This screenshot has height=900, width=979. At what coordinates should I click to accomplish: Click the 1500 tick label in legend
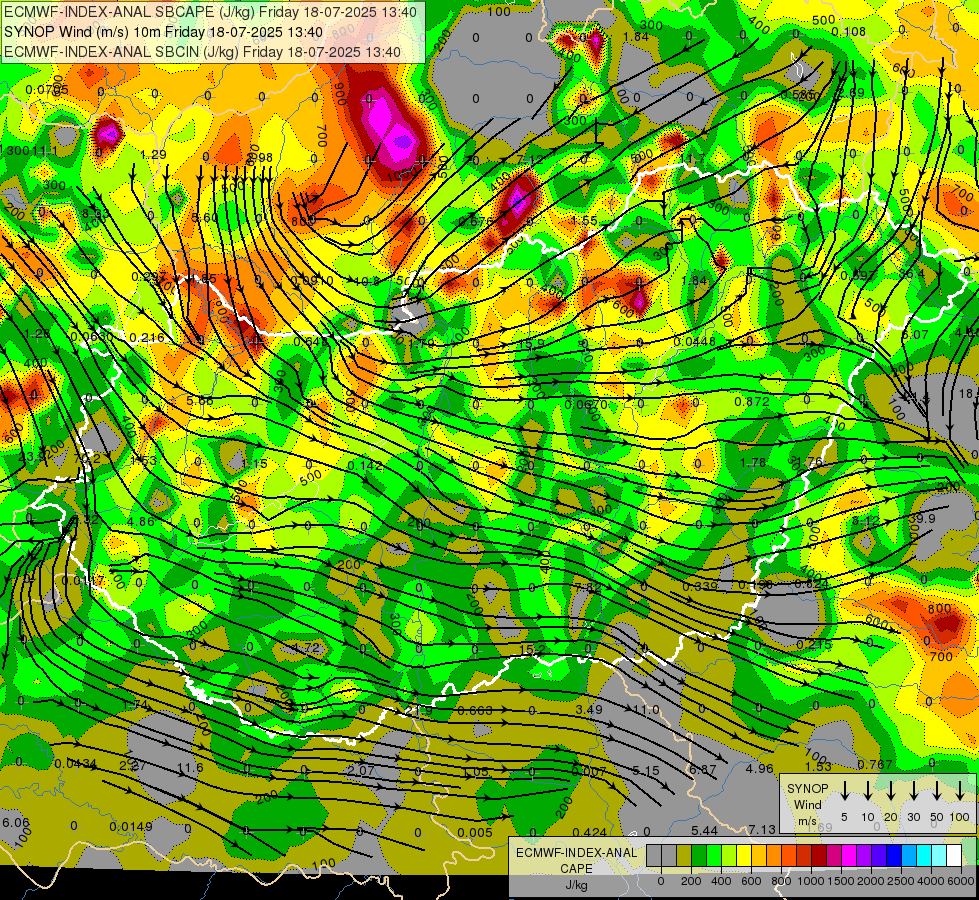pyautogui.click(x=841, y=881)
